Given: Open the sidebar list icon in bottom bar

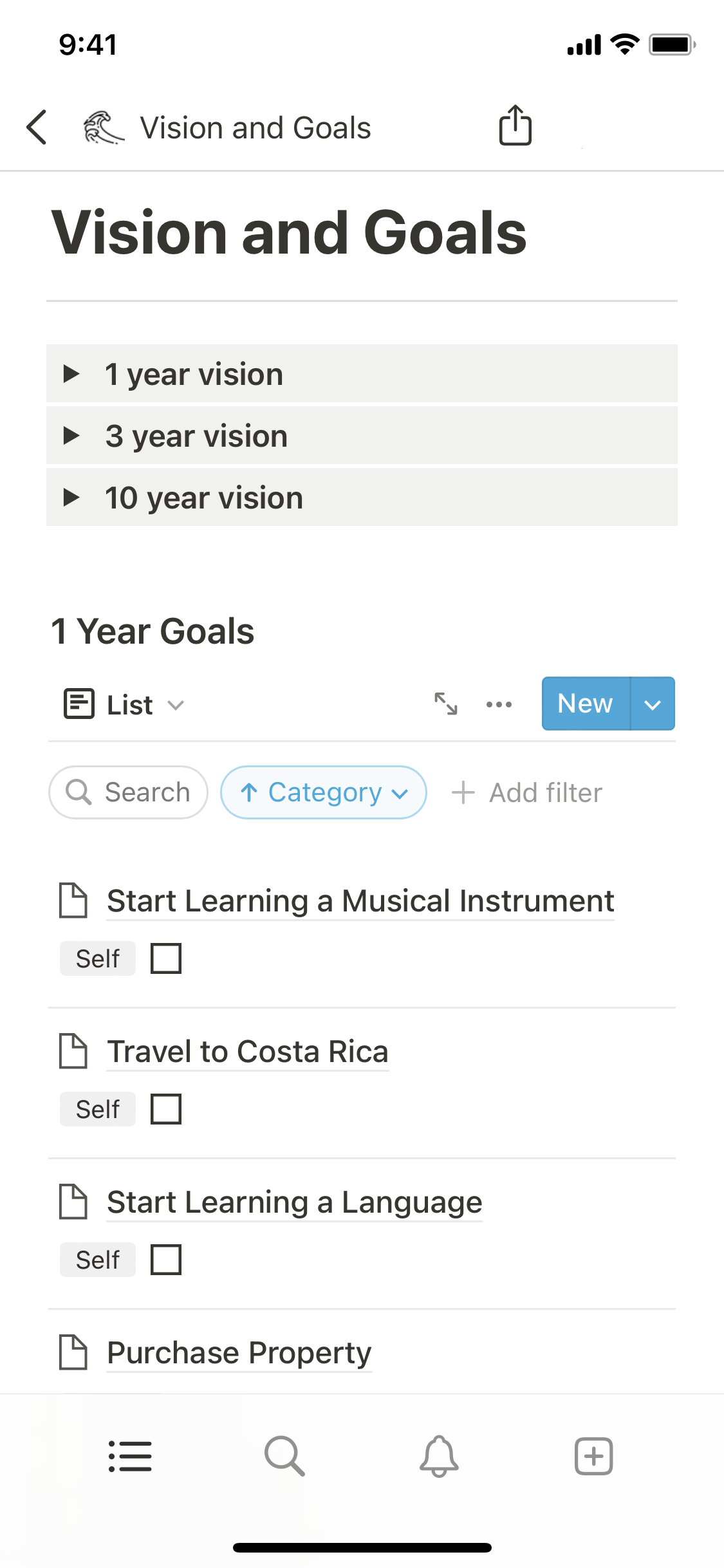Looking at the screenshot, I should (130, 1456).
